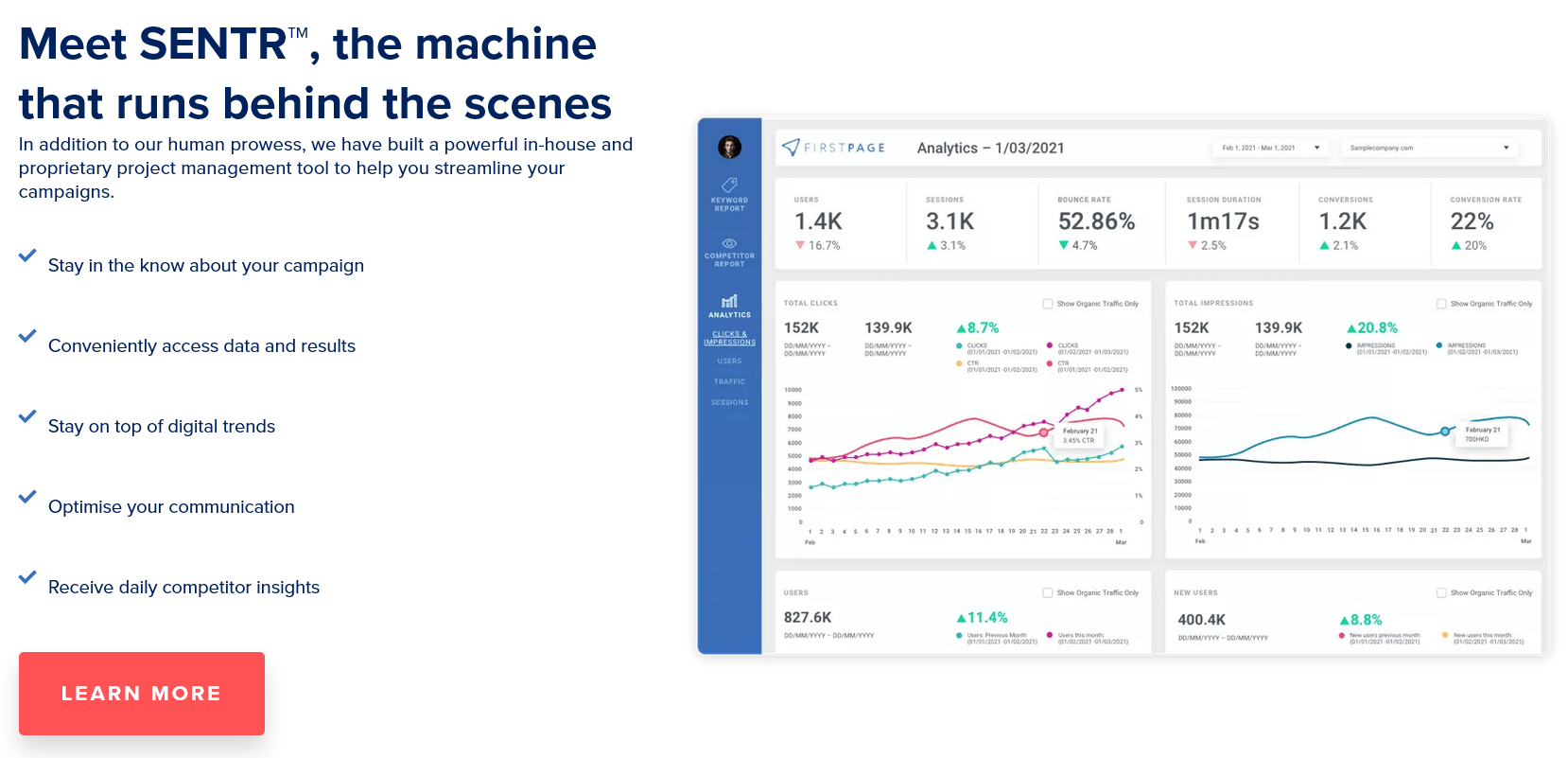Click the user profile avatar in sidebar
Screen dimensions: 1568x758
click(729, 147)
